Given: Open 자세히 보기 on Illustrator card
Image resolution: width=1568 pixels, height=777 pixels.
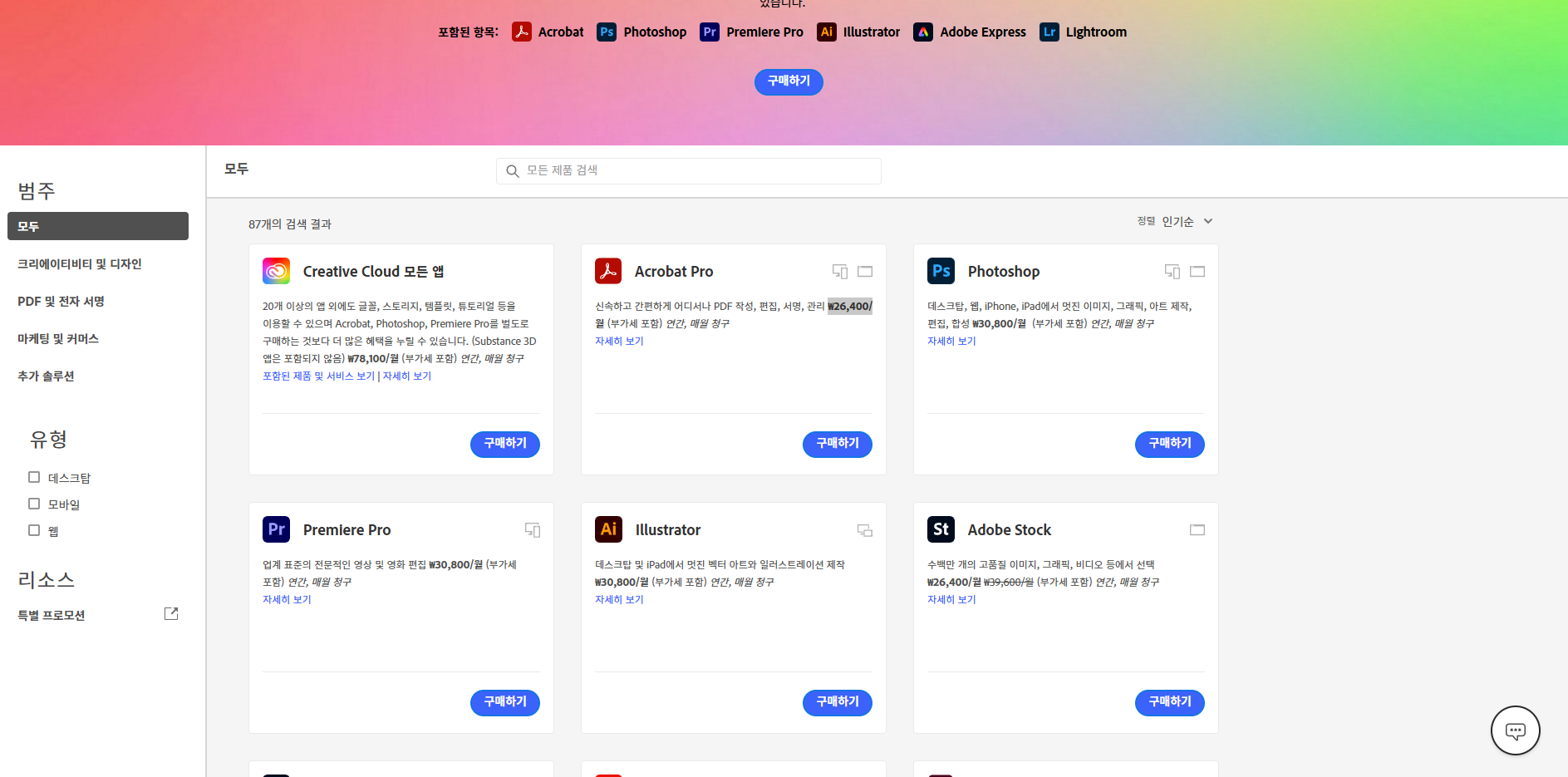Looking at the screenshot, I should pos(619,599).
